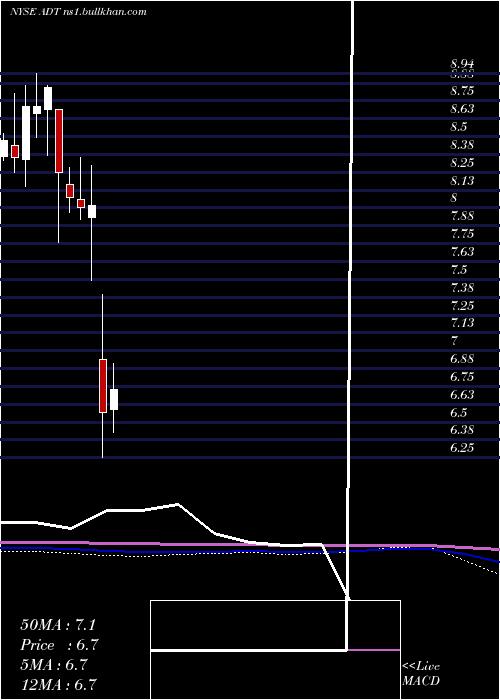Click the 7.88 price axis label

pos(462,216)
